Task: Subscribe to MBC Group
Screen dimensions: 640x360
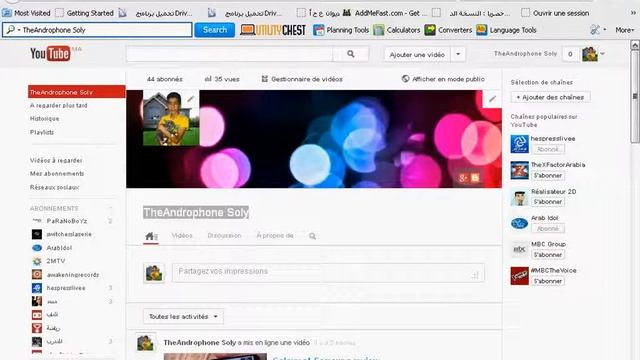Action: tap(548, 255)
